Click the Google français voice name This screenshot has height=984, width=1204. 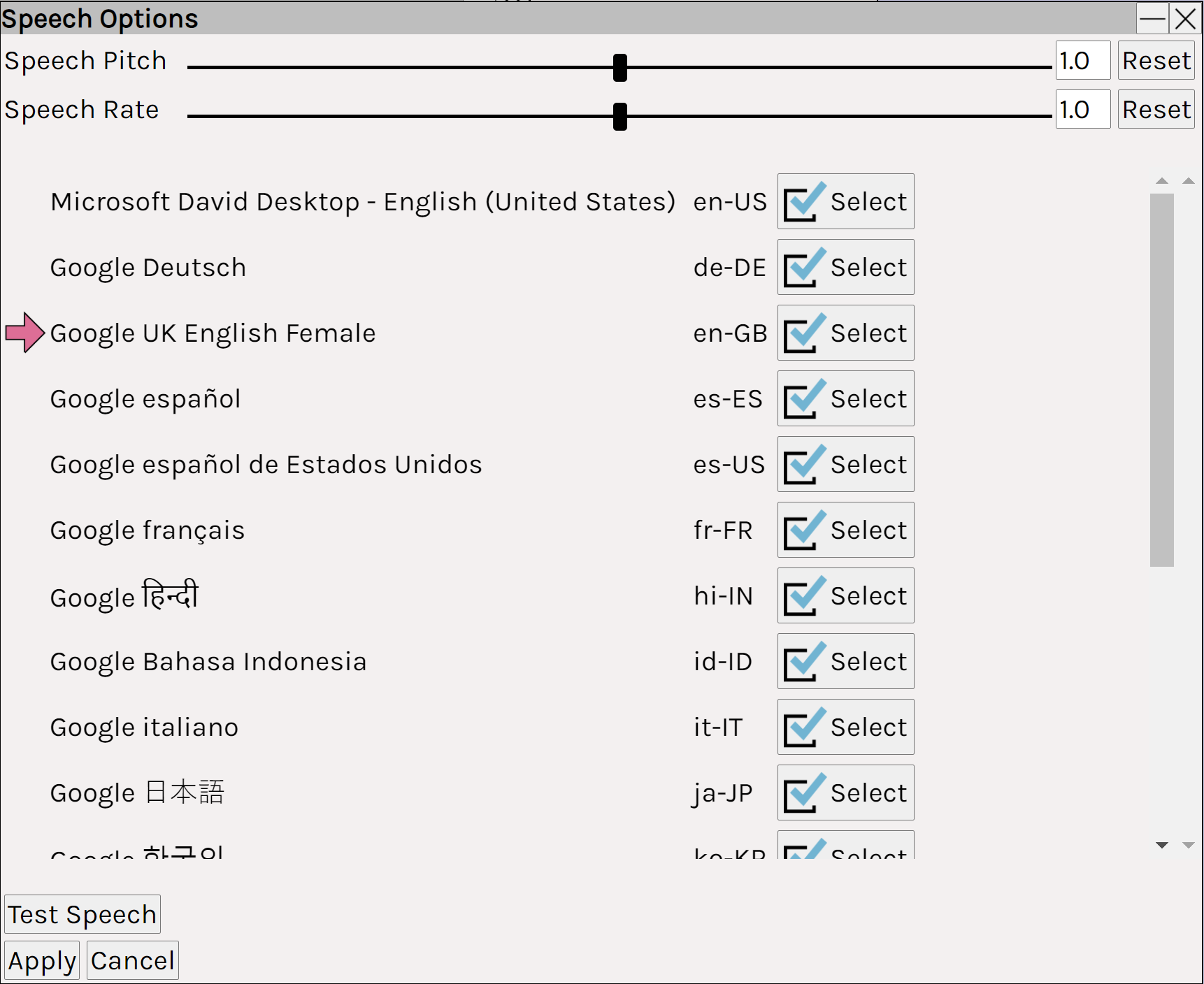148,530
